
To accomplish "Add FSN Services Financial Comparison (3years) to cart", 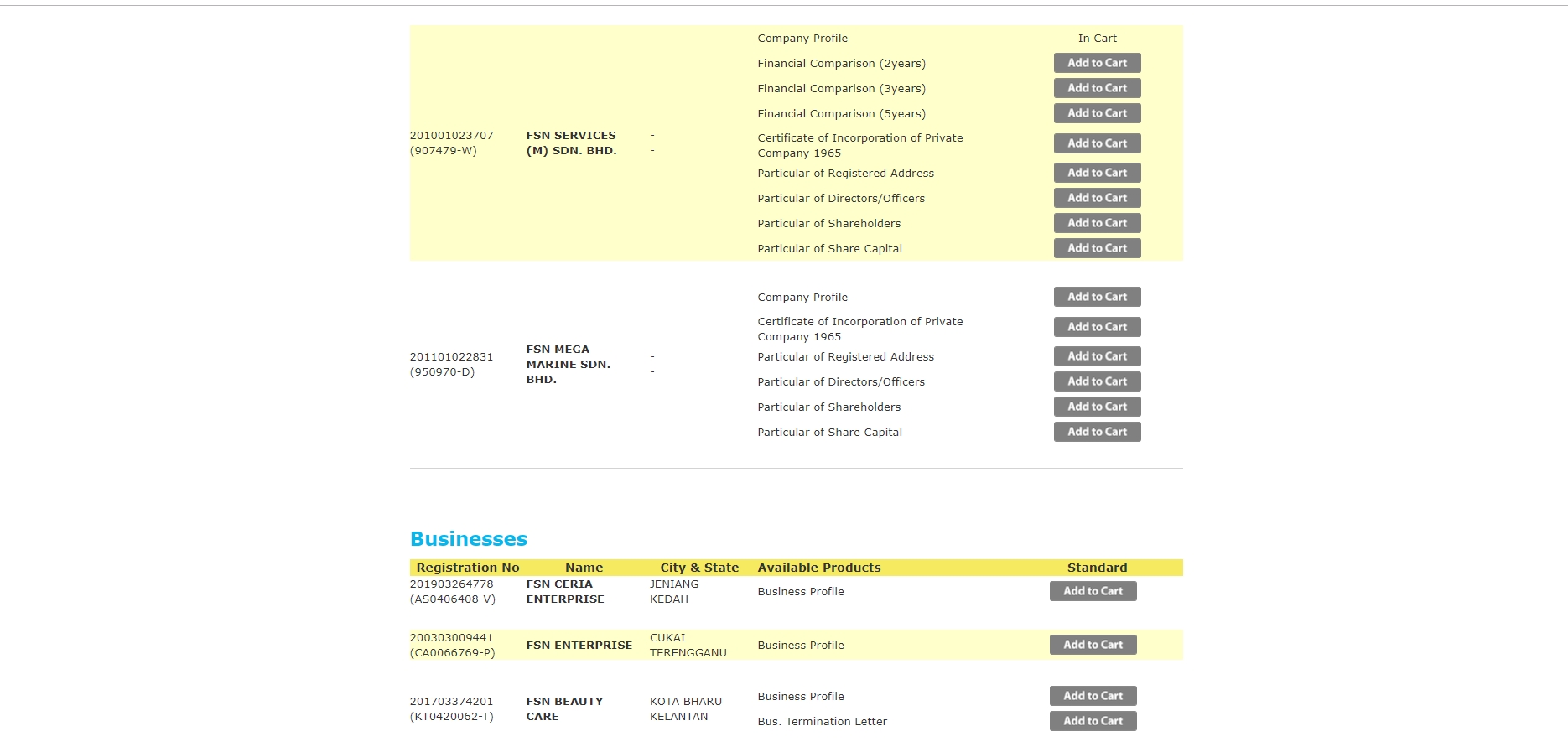I will point(1097,88).
